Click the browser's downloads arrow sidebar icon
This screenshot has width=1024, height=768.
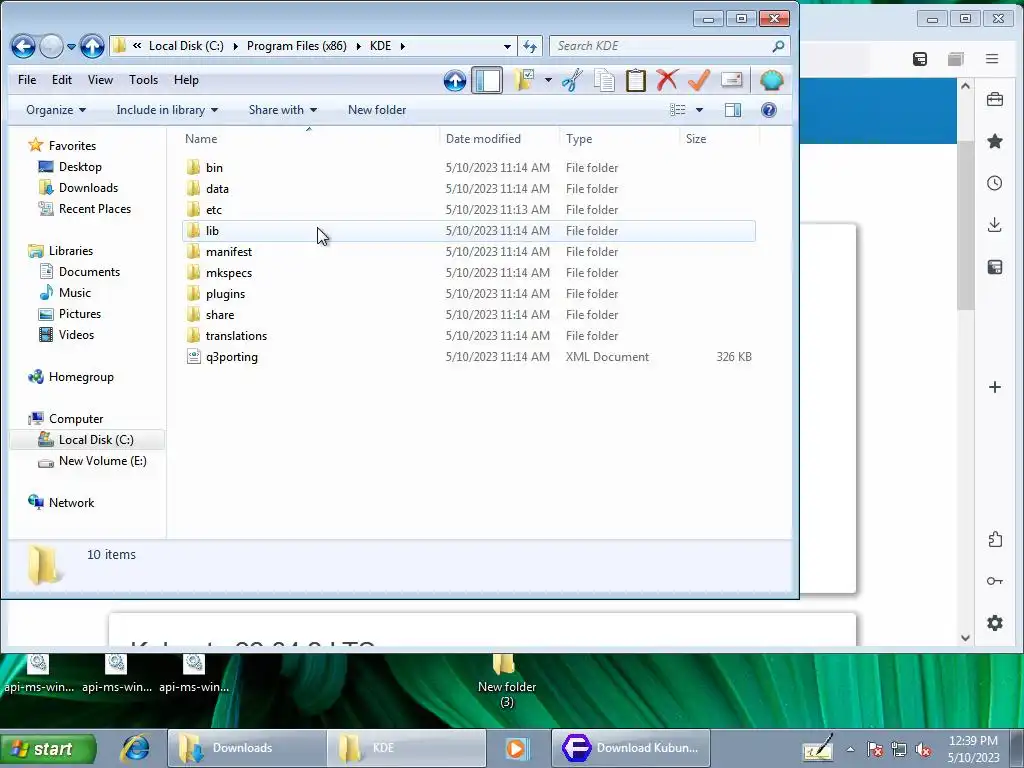tap(995, 225)
